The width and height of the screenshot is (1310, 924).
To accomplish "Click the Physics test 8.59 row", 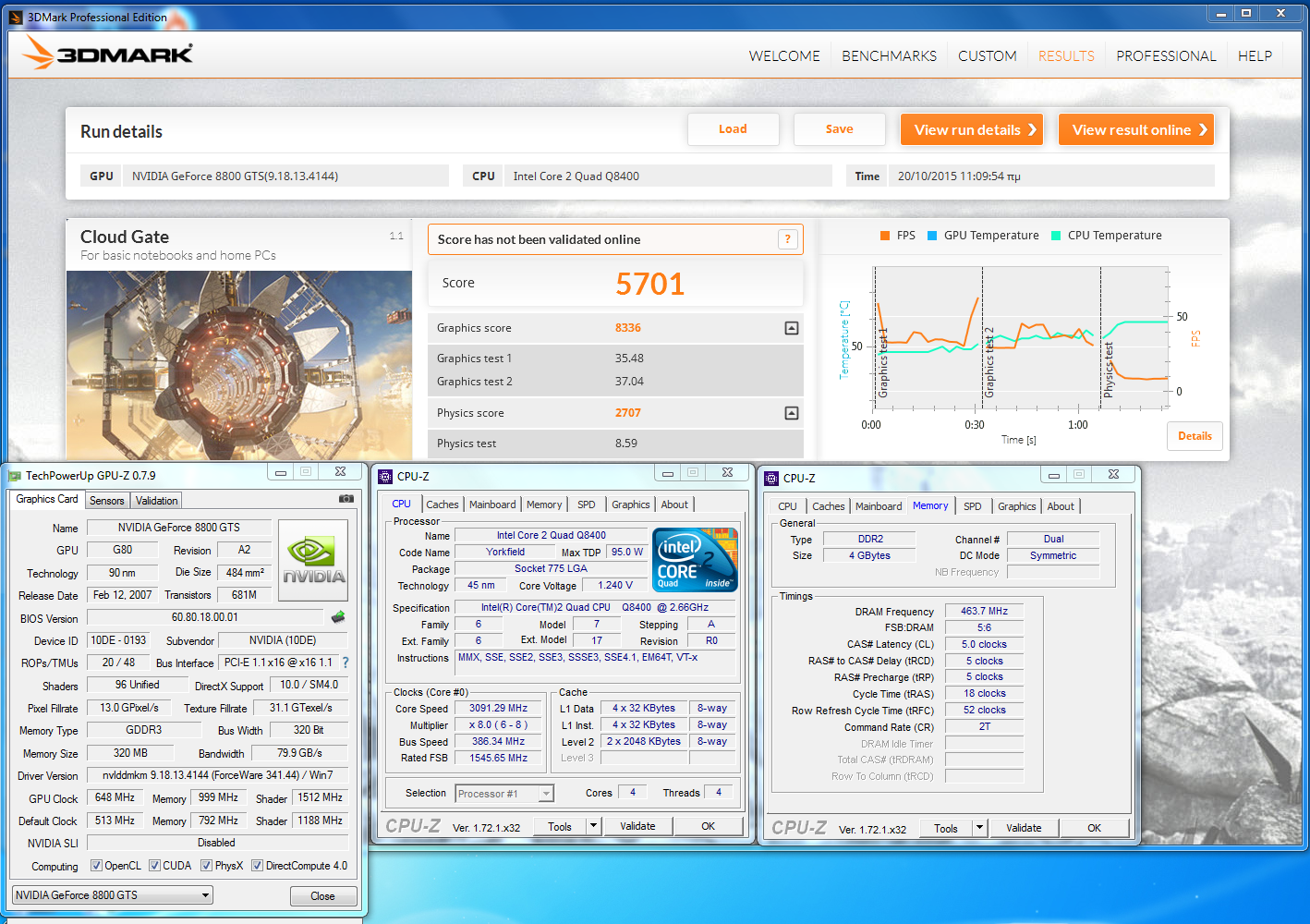I will (615, 444).
